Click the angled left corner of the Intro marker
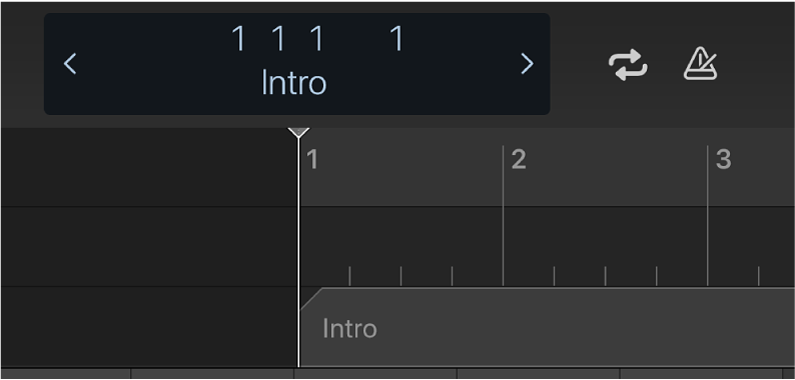The height and width of the screenshot is (380, 795). pos(311,298)
